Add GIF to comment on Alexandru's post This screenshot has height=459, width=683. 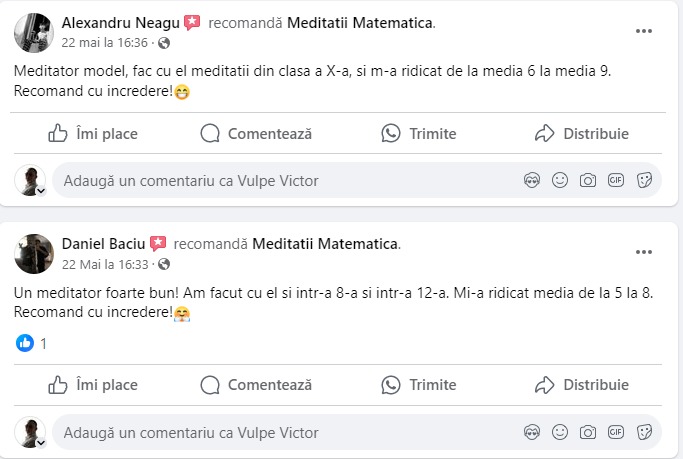tap(616, 181)
